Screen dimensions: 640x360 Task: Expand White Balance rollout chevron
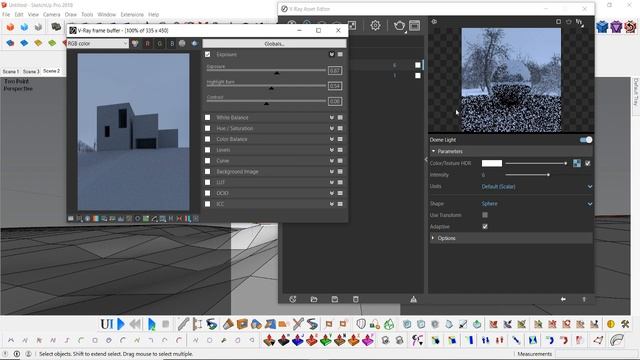pos(331,118)
